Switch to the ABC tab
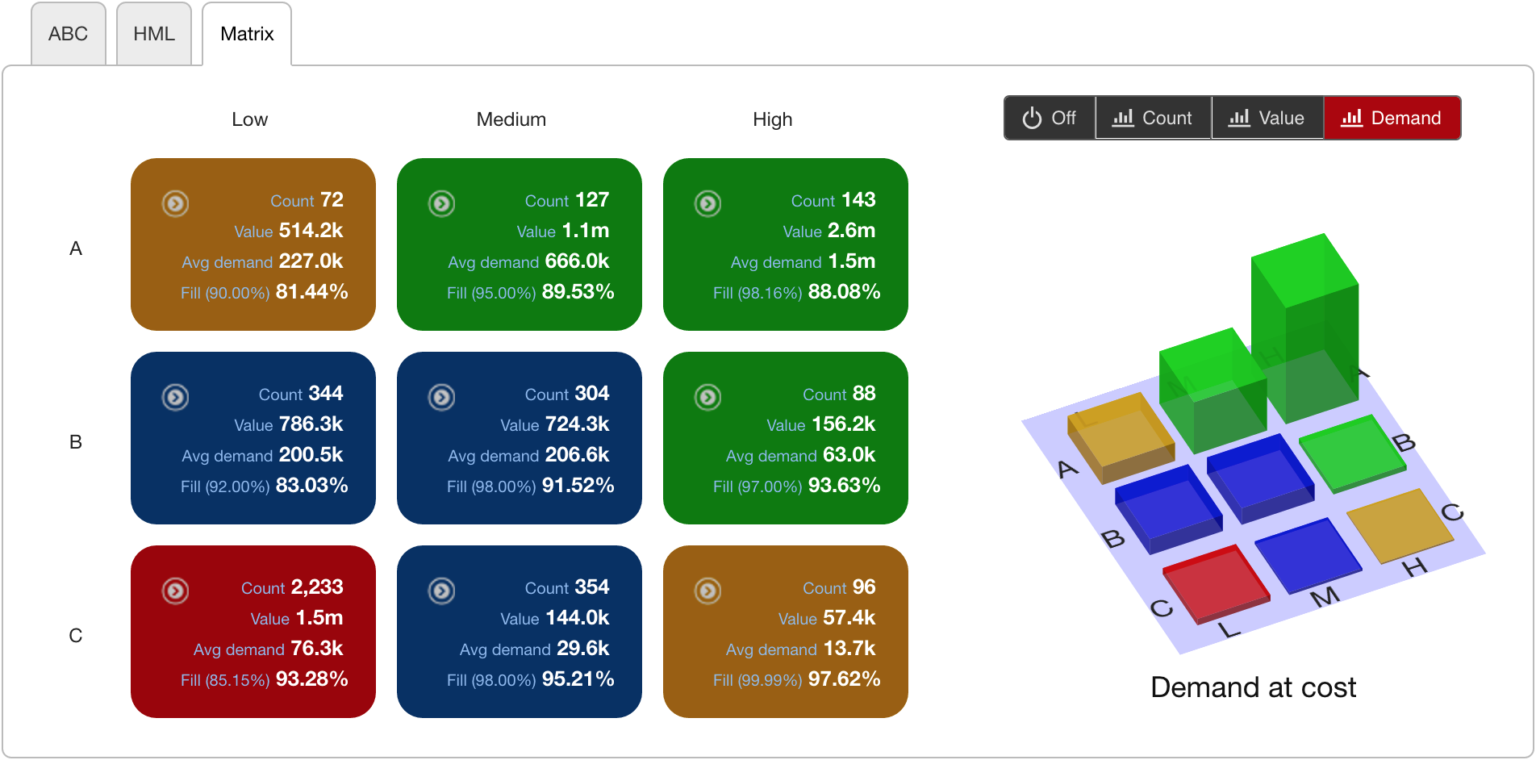Screen dimensions: 1536x760 [68, 33]
